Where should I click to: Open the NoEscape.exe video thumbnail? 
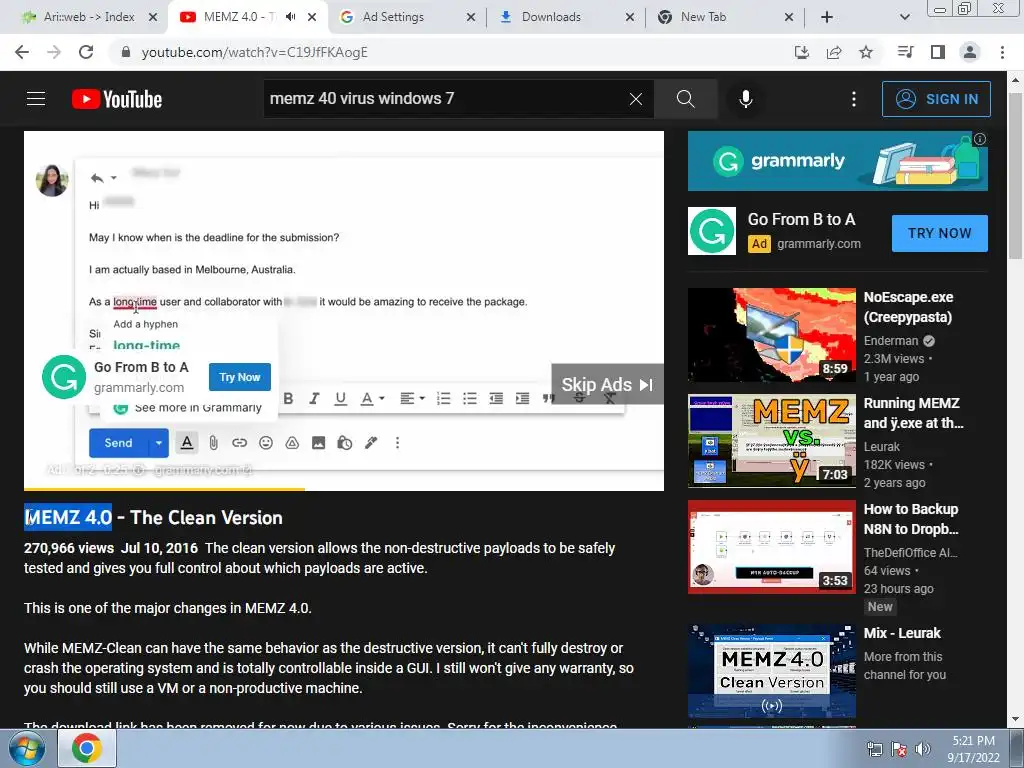point(771,335)
